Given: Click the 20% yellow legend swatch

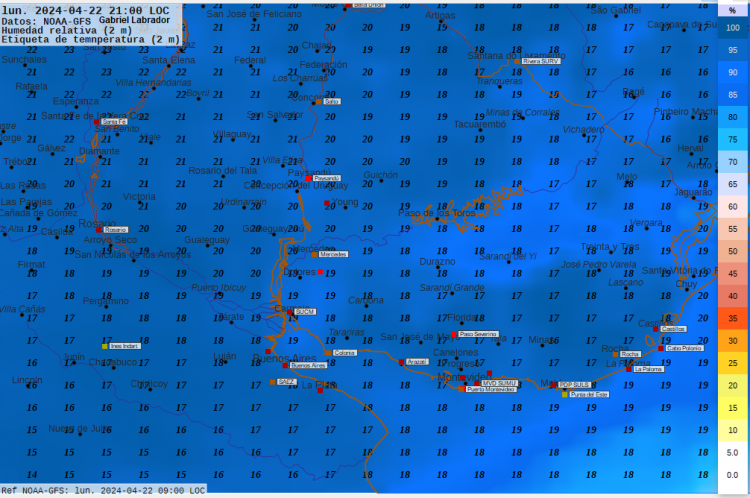Looking at the screenshot, I should [x=733, y=386].
